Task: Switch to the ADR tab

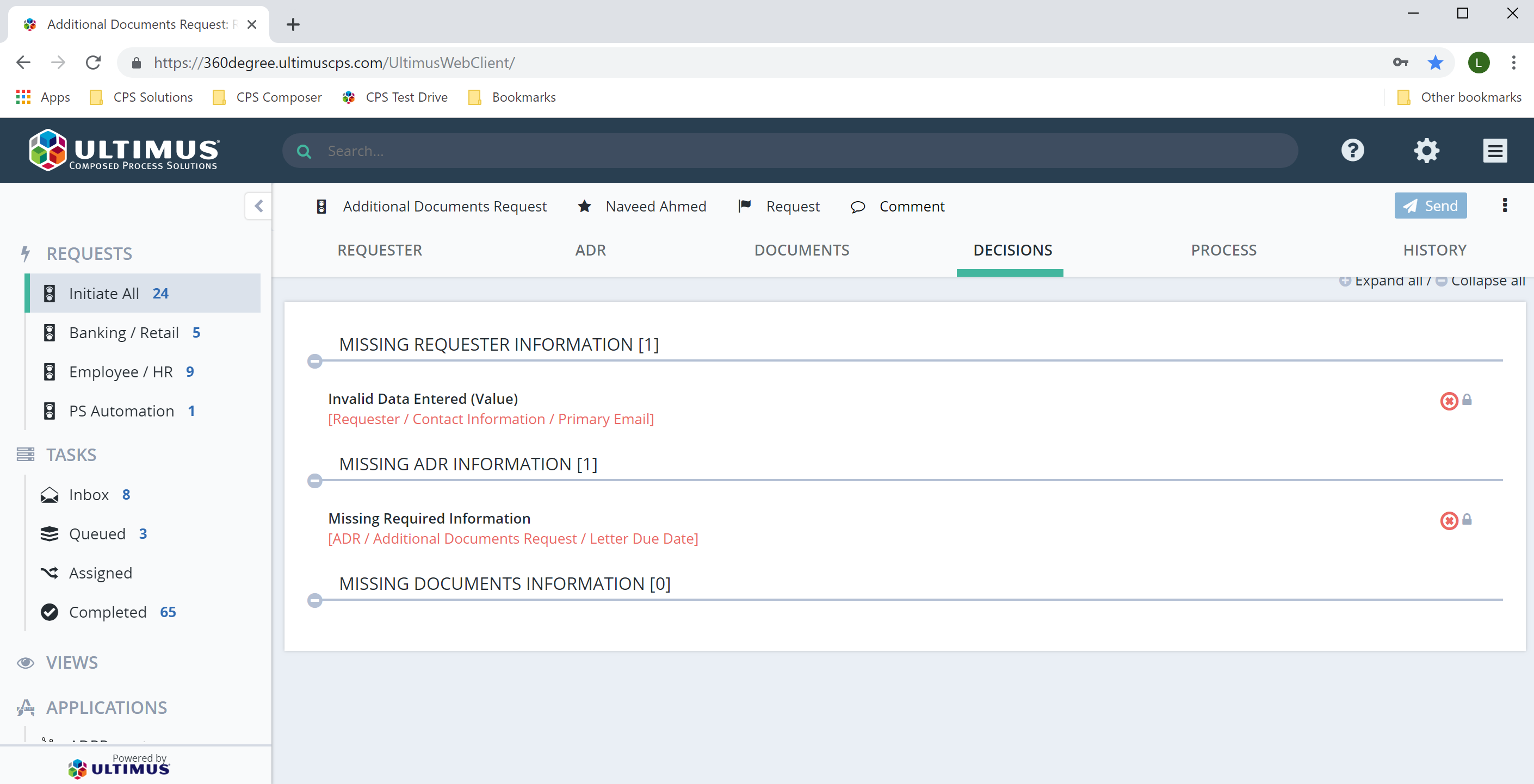Action: click(x=590, y=250)
